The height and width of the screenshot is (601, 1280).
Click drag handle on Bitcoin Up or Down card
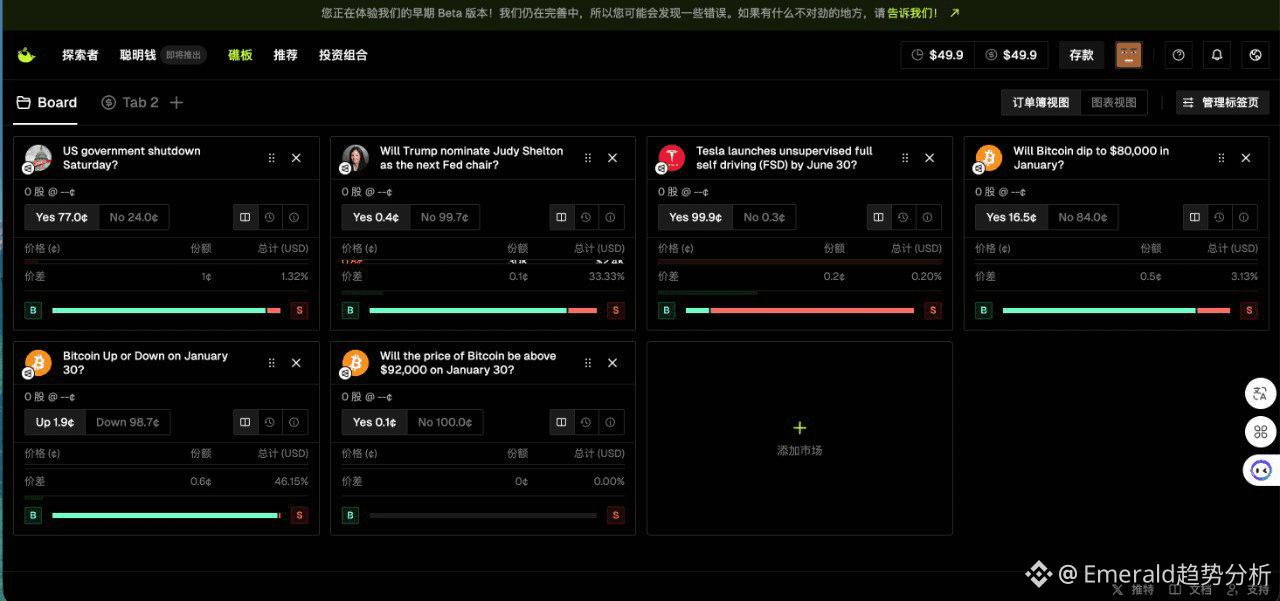(x=272, y=363)
